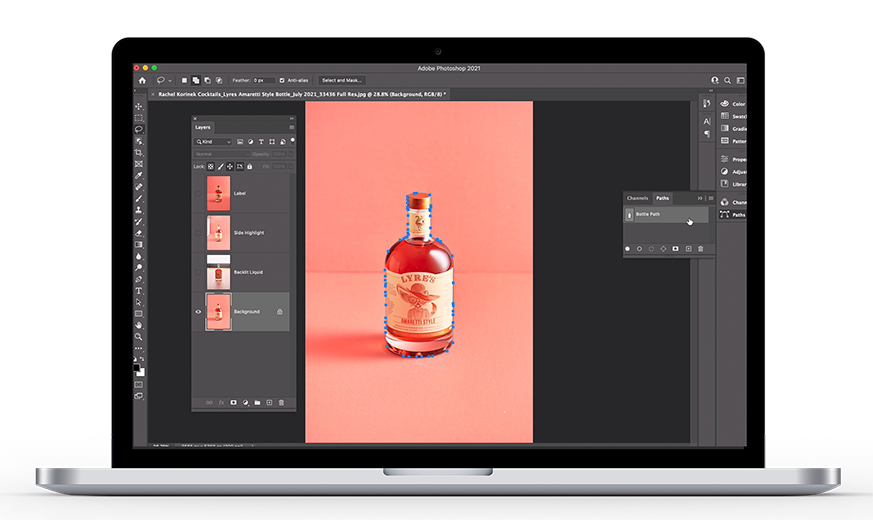The image size is (873, 520).
Task: Select the Eyedropper tool
Action: 139,175
